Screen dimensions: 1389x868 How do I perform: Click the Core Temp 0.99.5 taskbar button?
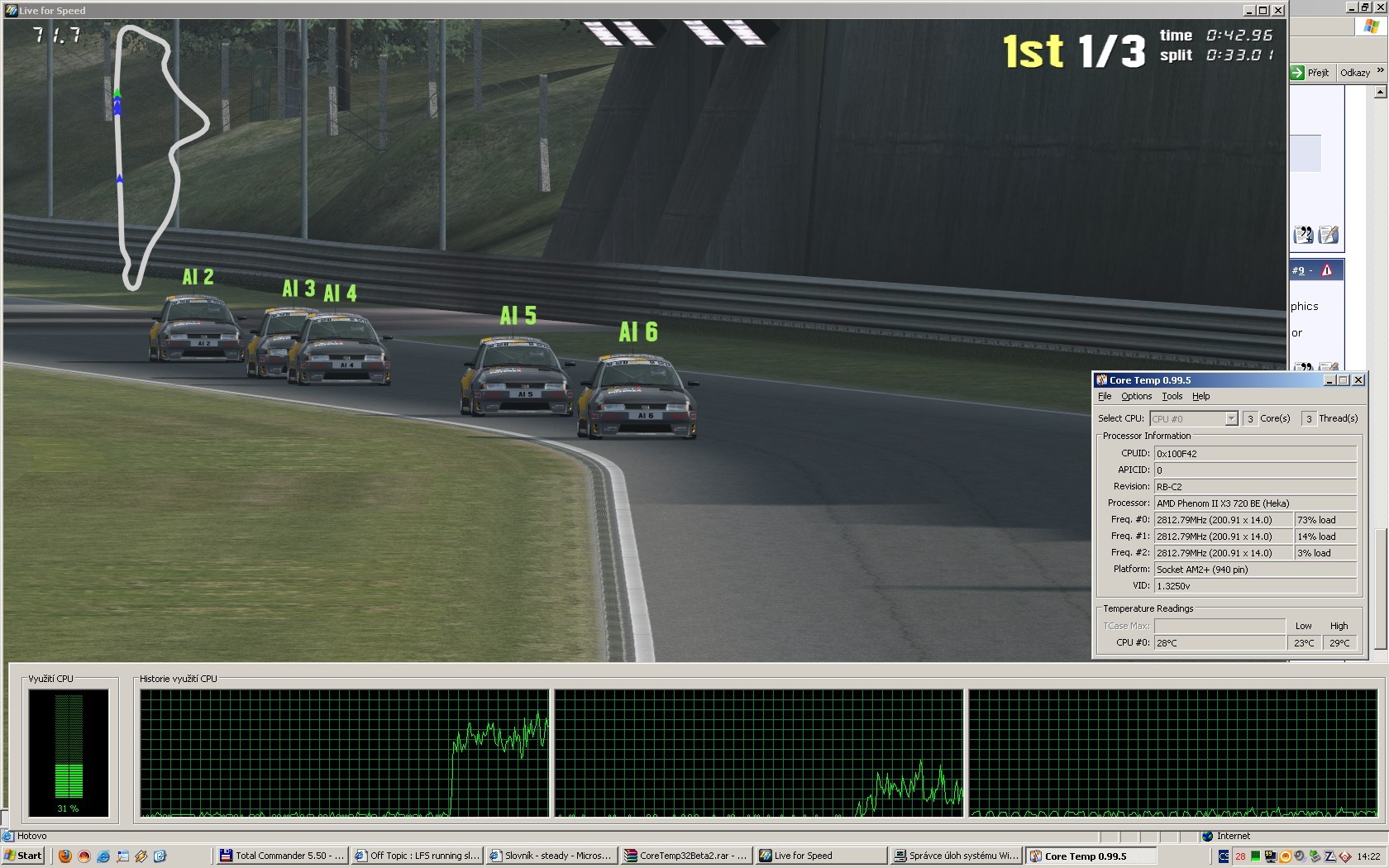1091,856
